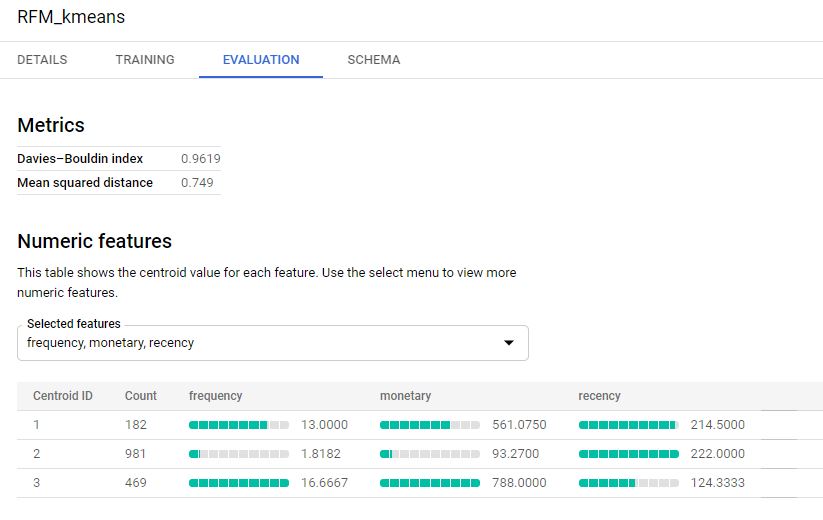Viewport: 823px width, 520px height.
Task: Click the Count column header
Action: (x=141, y=396)
